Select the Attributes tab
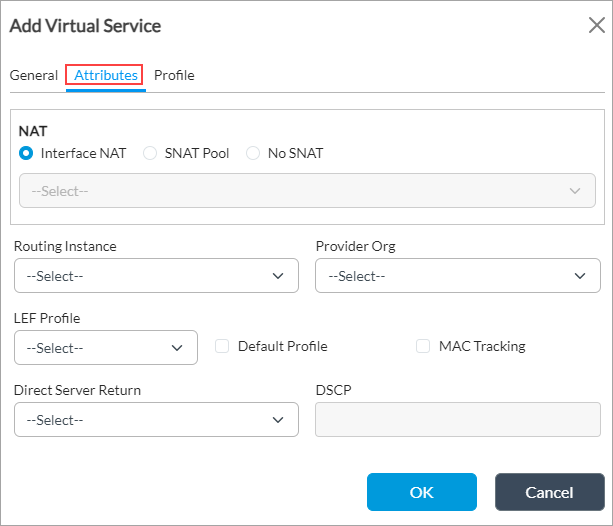 [106, 75]
